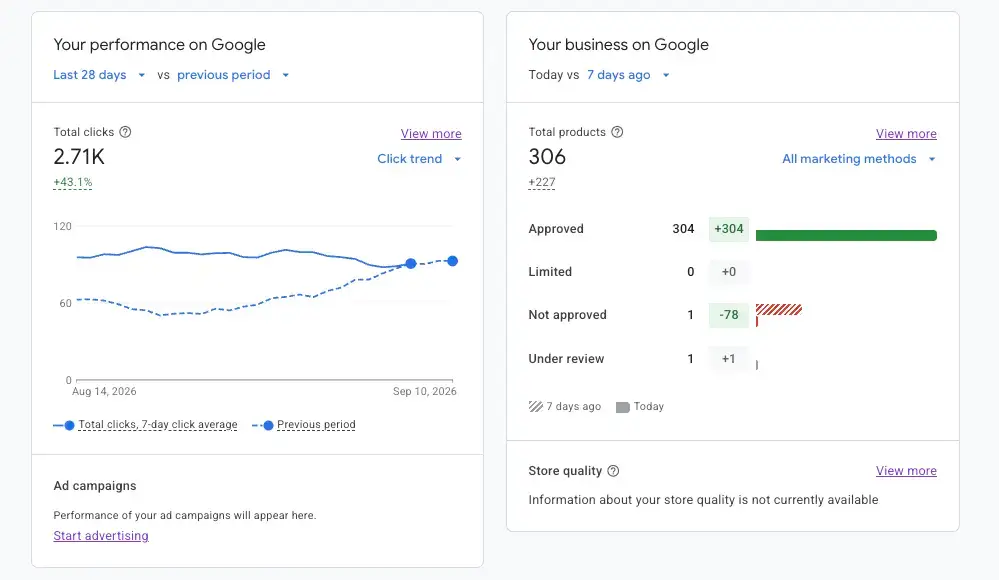Click the Total clicks 7-day click average legend
Screen dimensions: 999x580
(x=157, y=424)
